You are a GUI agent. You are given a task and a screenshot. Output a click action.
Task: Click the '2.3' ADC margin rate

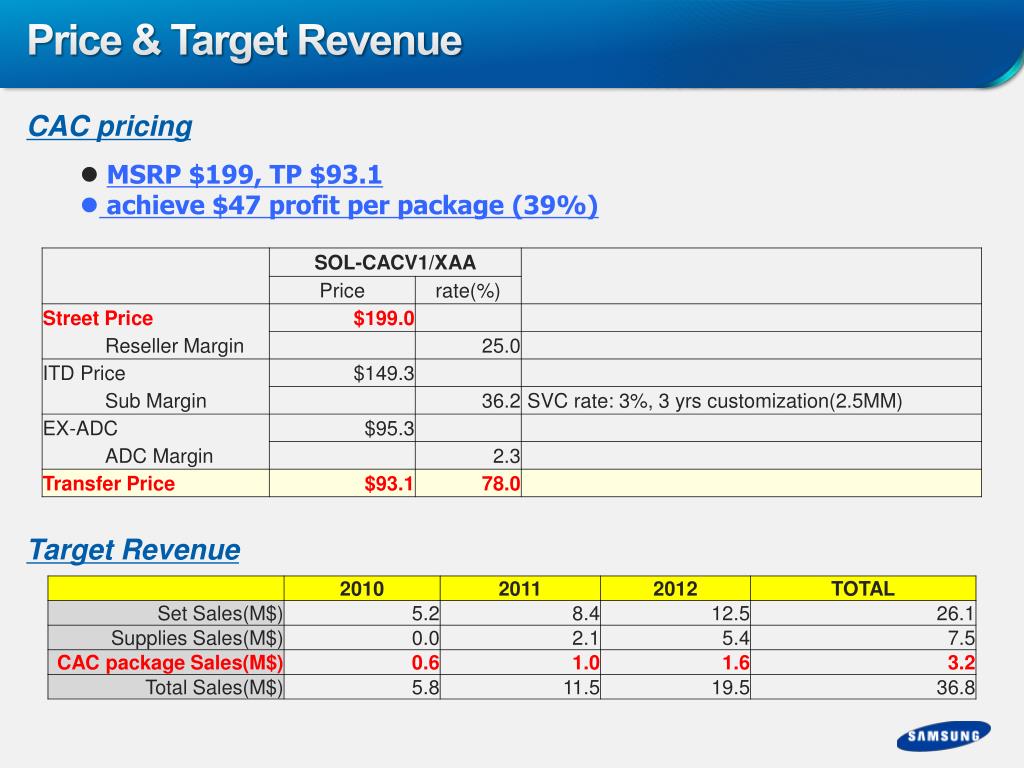point(506,456)
